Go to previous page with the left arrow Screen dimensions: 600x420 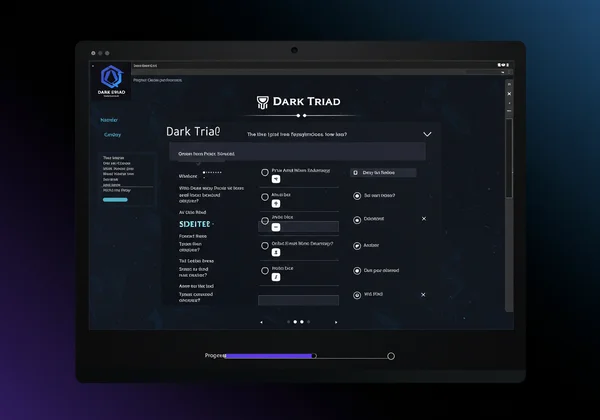pos(261,322)
